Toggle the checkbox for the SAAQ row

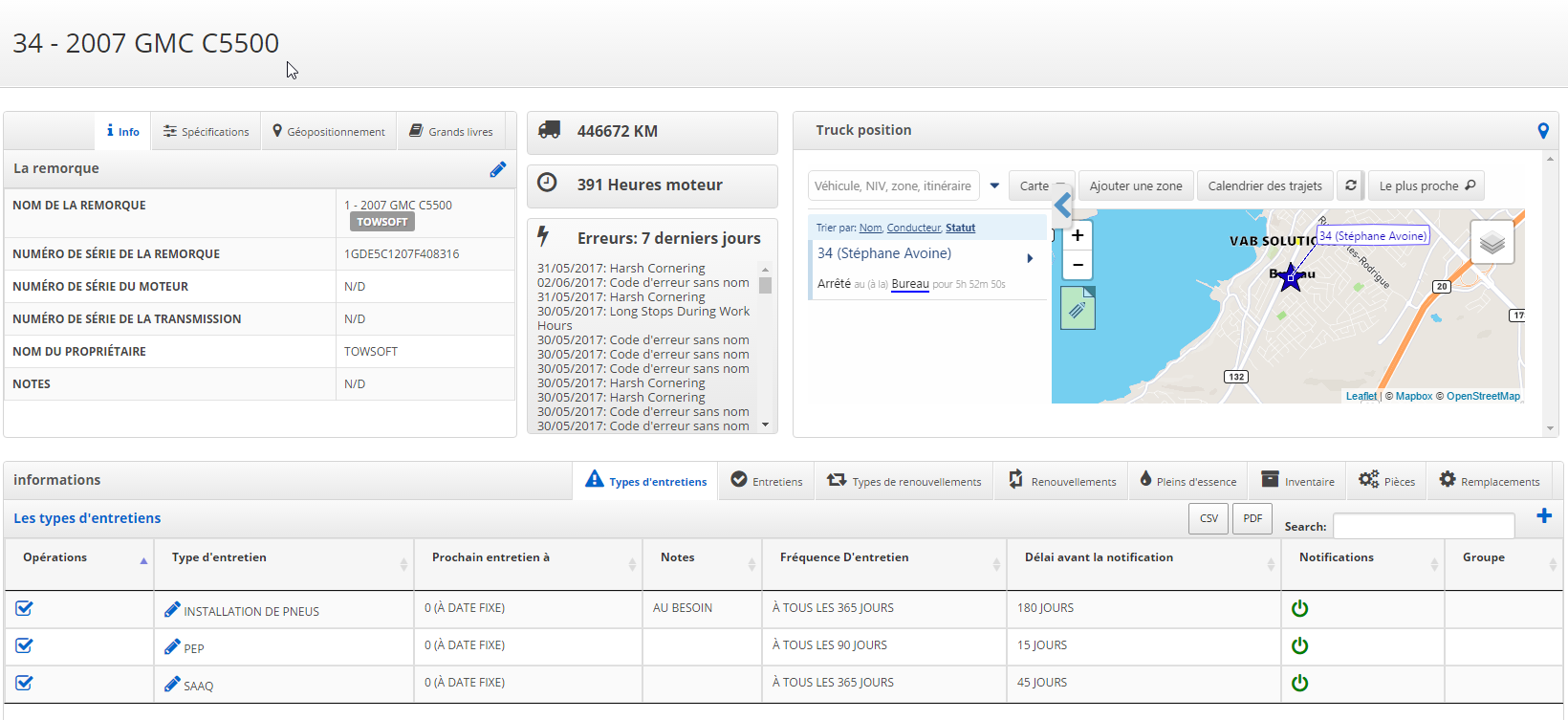tap(25, 683)
